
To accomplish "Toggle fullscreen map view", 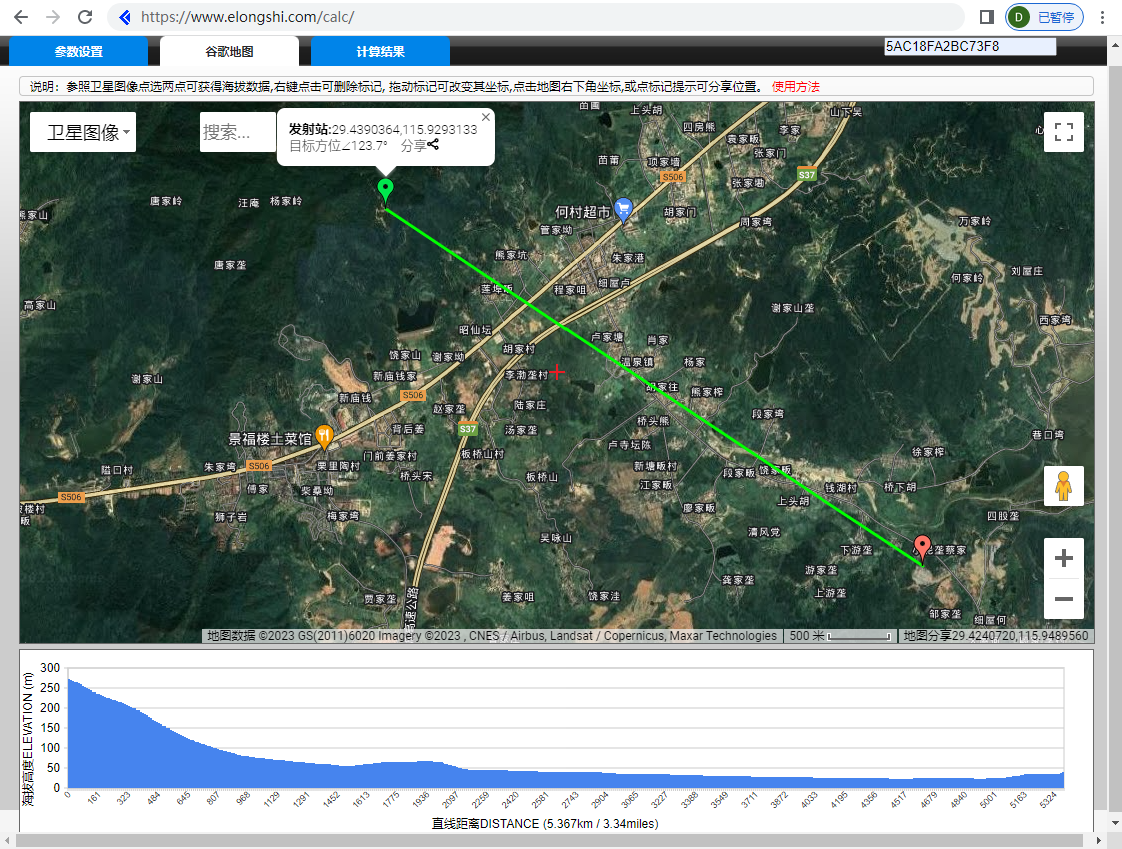I will click(1063, 132).
